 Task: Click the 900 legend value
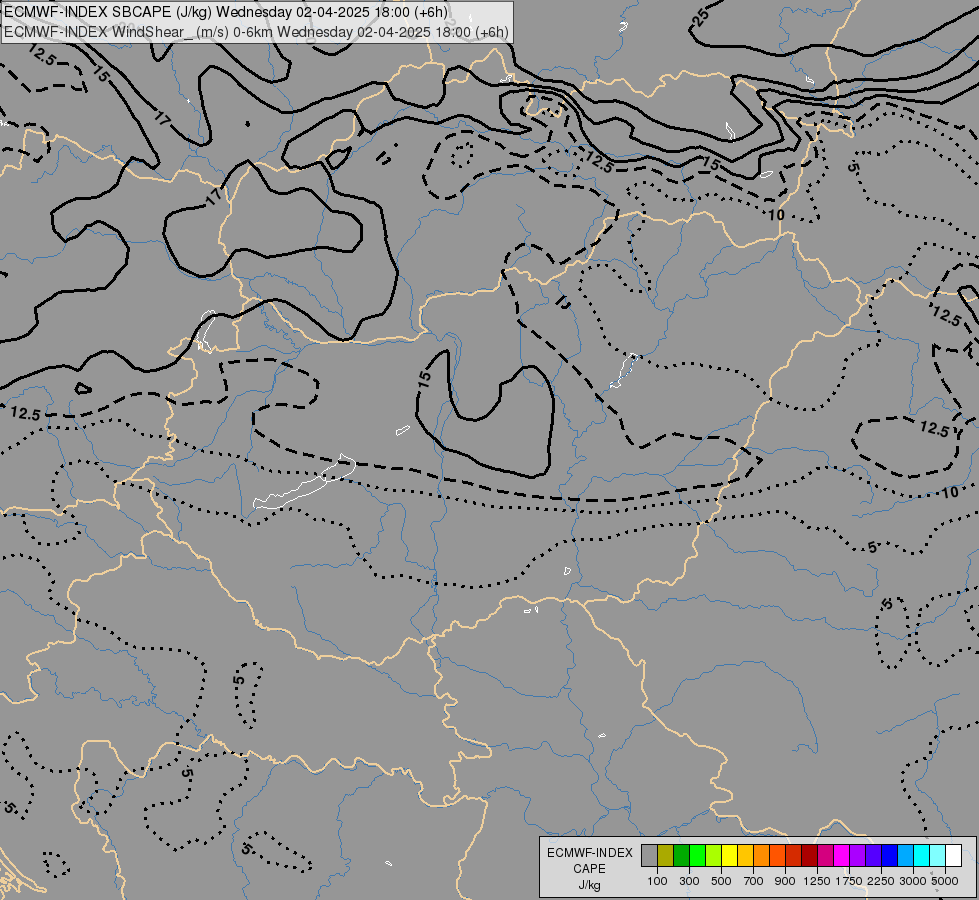pos(785,881)
